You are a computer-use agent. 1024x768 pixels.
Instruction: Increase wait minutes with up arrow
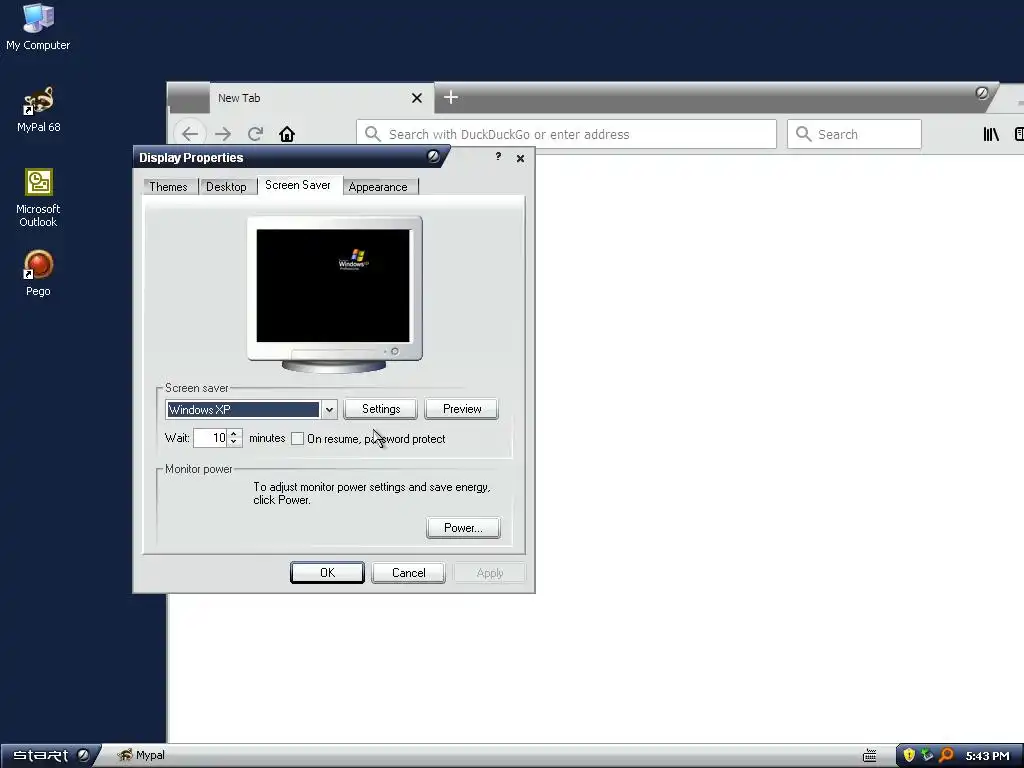[234, 434]
